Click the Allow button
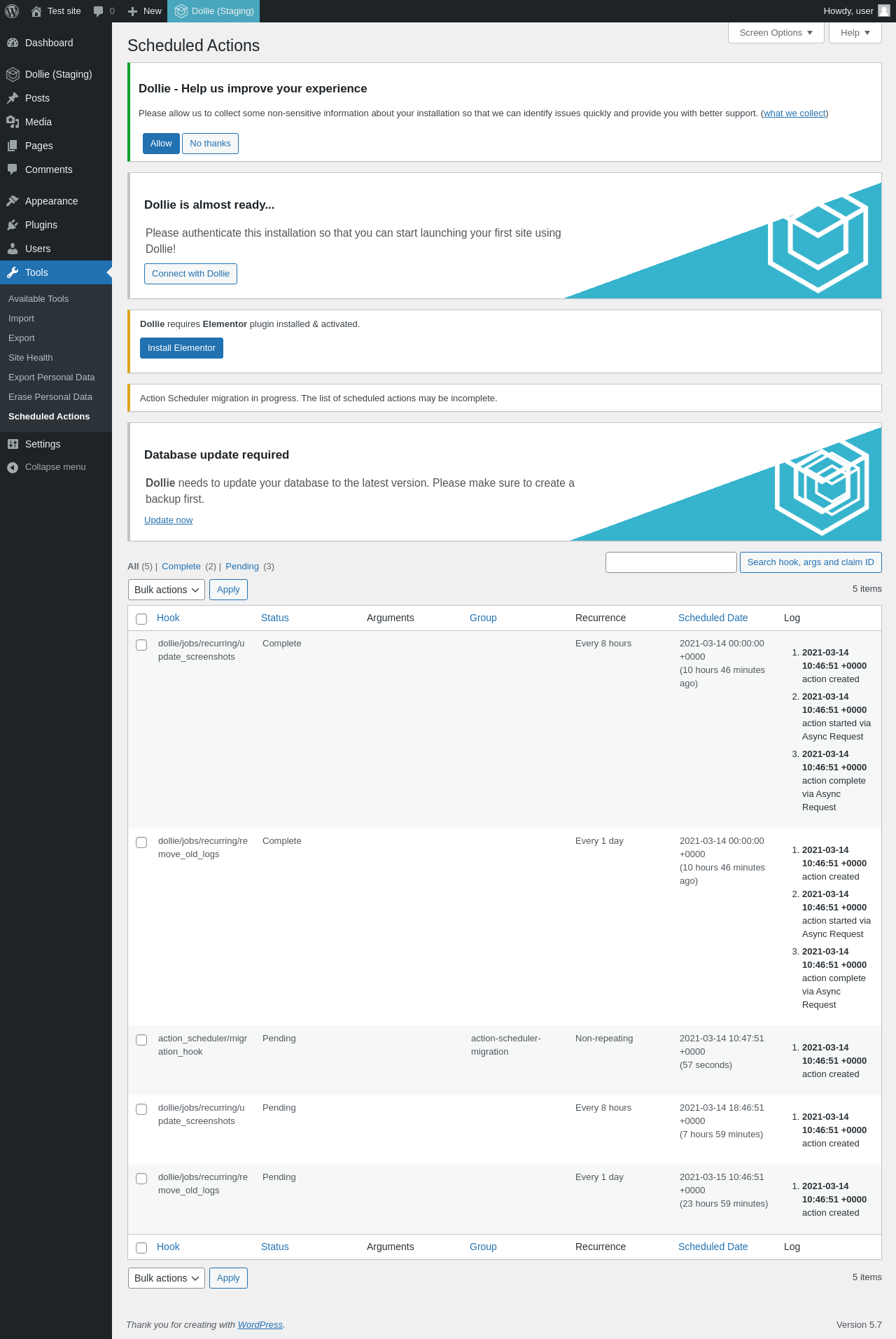This screenshot has height=1339, width=896. pos(161,144)
